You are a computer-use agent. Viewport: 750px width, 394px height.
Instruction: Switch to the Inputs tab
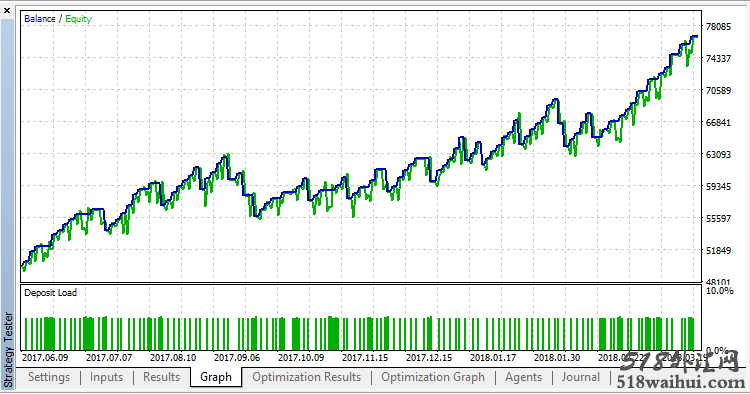click(106, 377)
